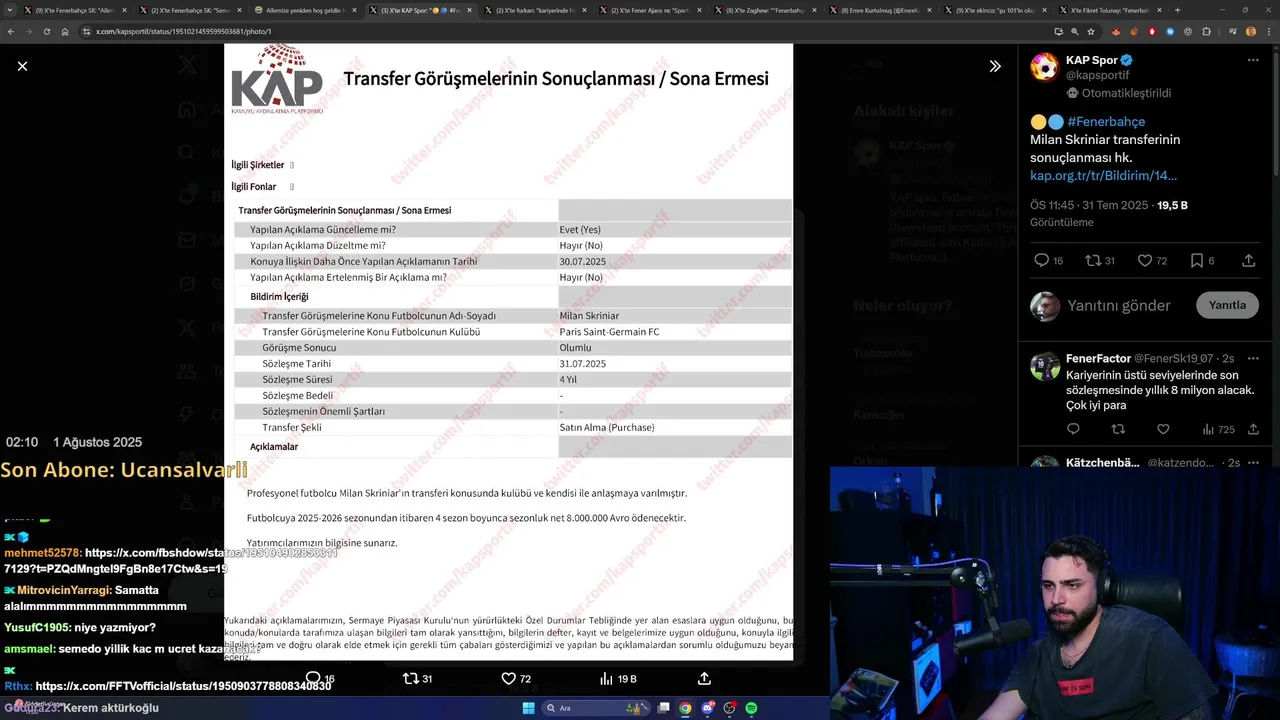Open the three-dot menu on KAP Spor tweet
Image resolution: width=1280 pixels, height=720 pixels.
[1253, 60]
